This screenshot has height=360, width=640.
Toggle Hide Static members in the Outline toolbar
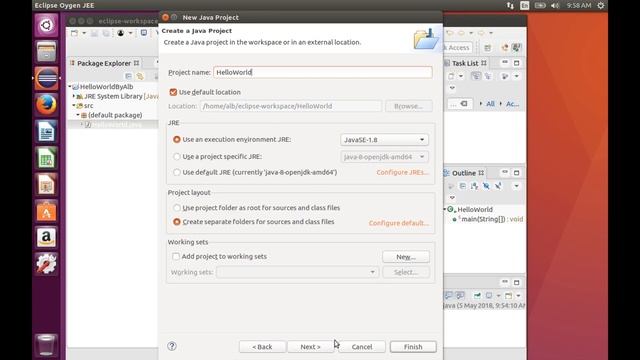[x=498, y=186]
